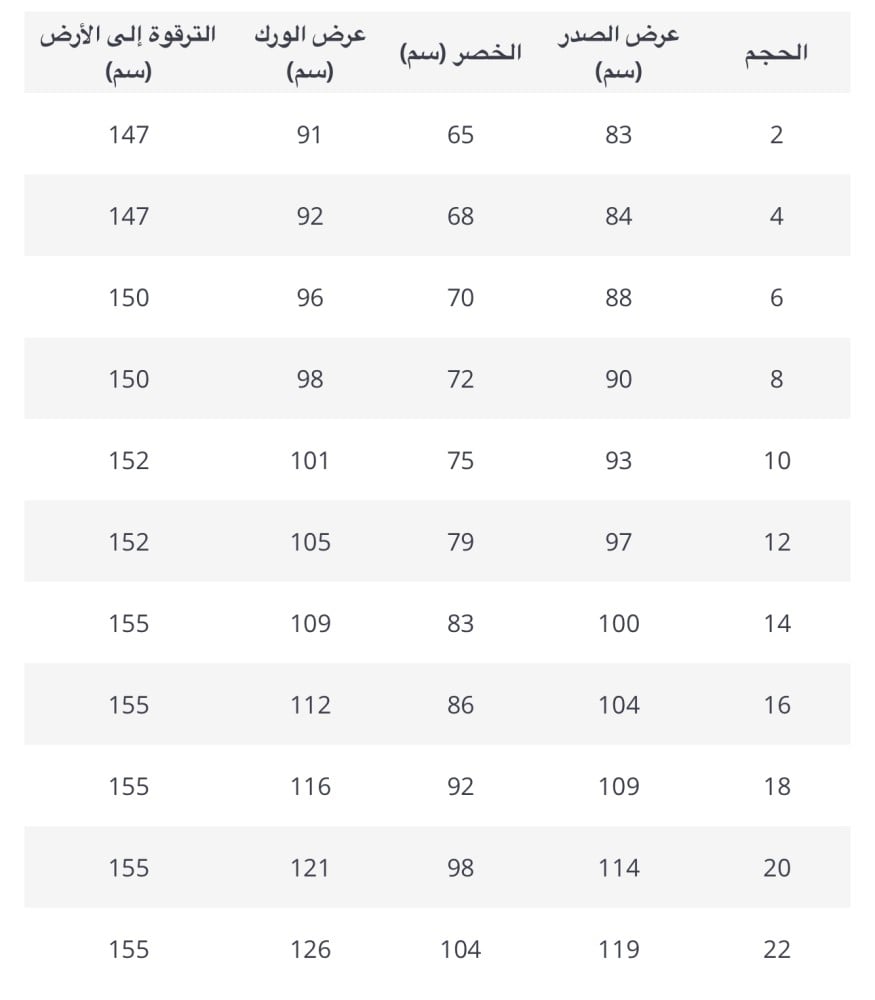Screen dimensions: 875x1000
Task: Click size 10 in the الحجم column
Action: coord(776,461)
